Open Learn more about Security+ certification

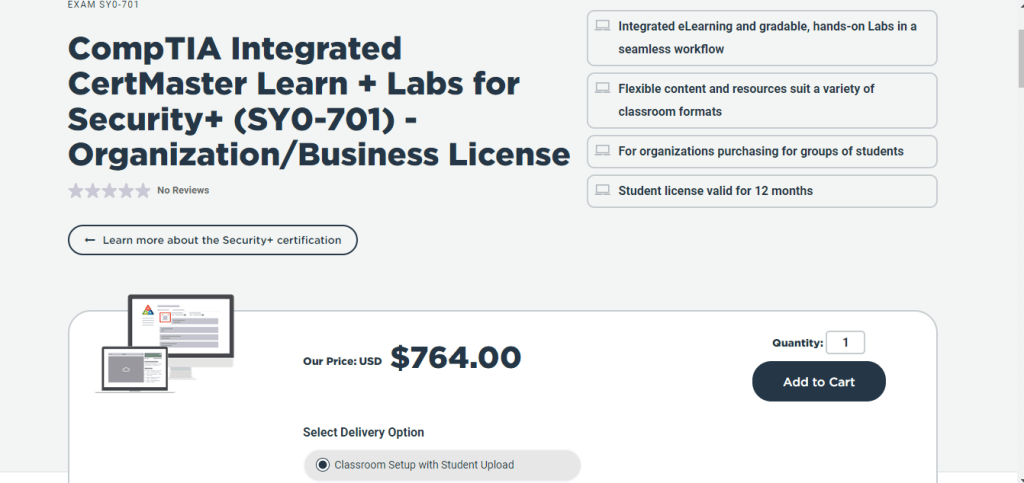click(212, 240)
